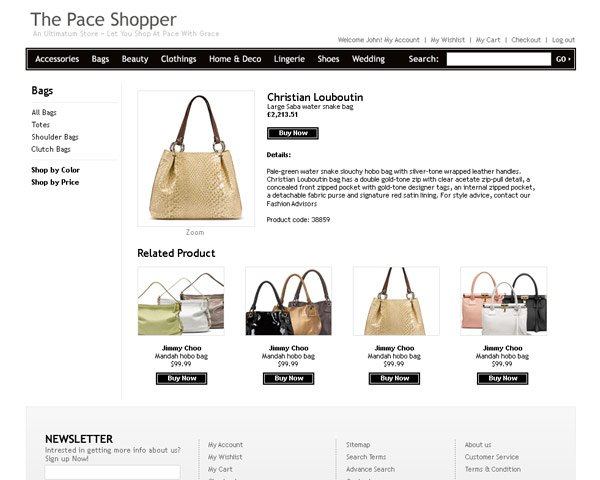Open the Customer Service footer link
Viewport: 600px width, 480px height.
492,457
